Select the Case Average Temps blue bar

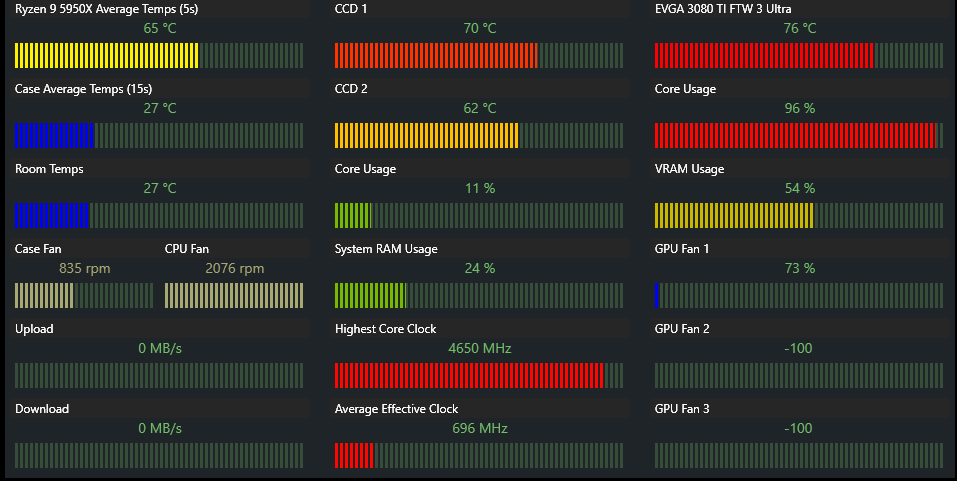coord(159,135)
